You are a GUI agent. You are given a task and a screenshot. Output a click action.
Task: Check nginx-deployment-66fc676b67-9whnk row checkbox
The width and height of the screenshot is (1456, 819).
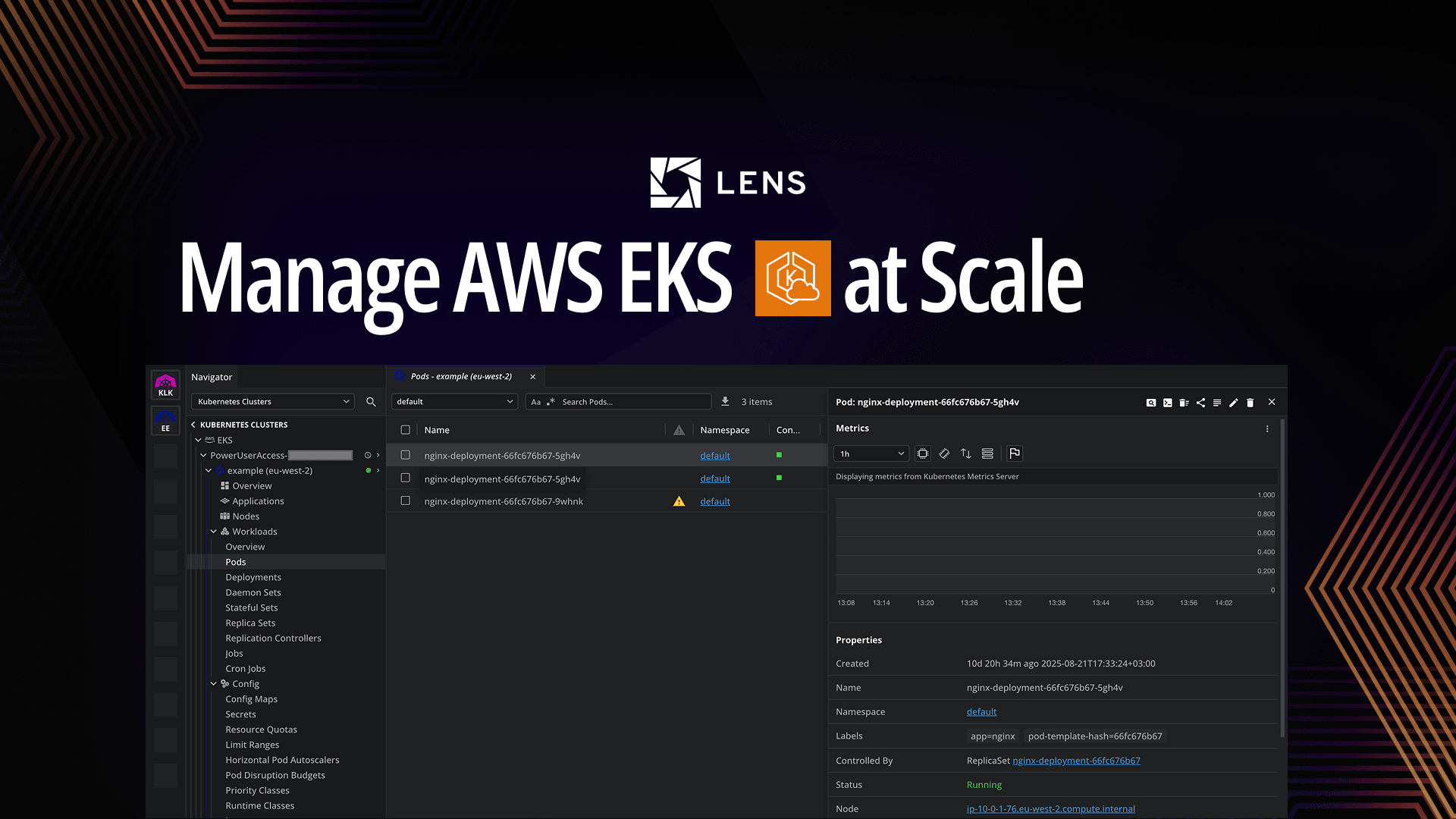pos(406,501)
